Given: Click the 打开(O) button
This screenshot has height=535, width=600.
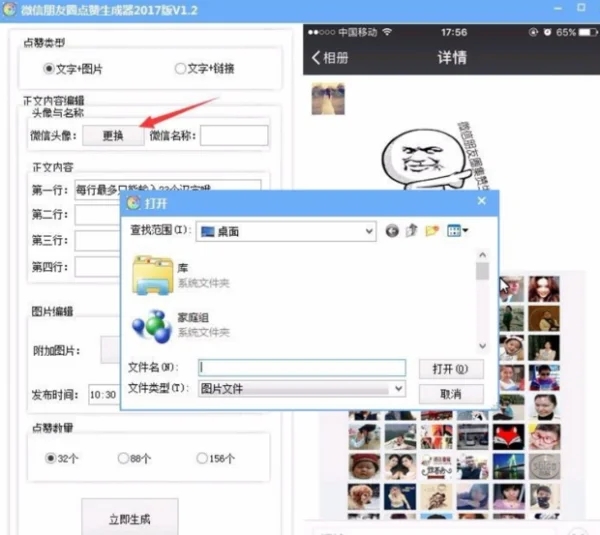Looking at the screenshot, I should coord(451,369).
